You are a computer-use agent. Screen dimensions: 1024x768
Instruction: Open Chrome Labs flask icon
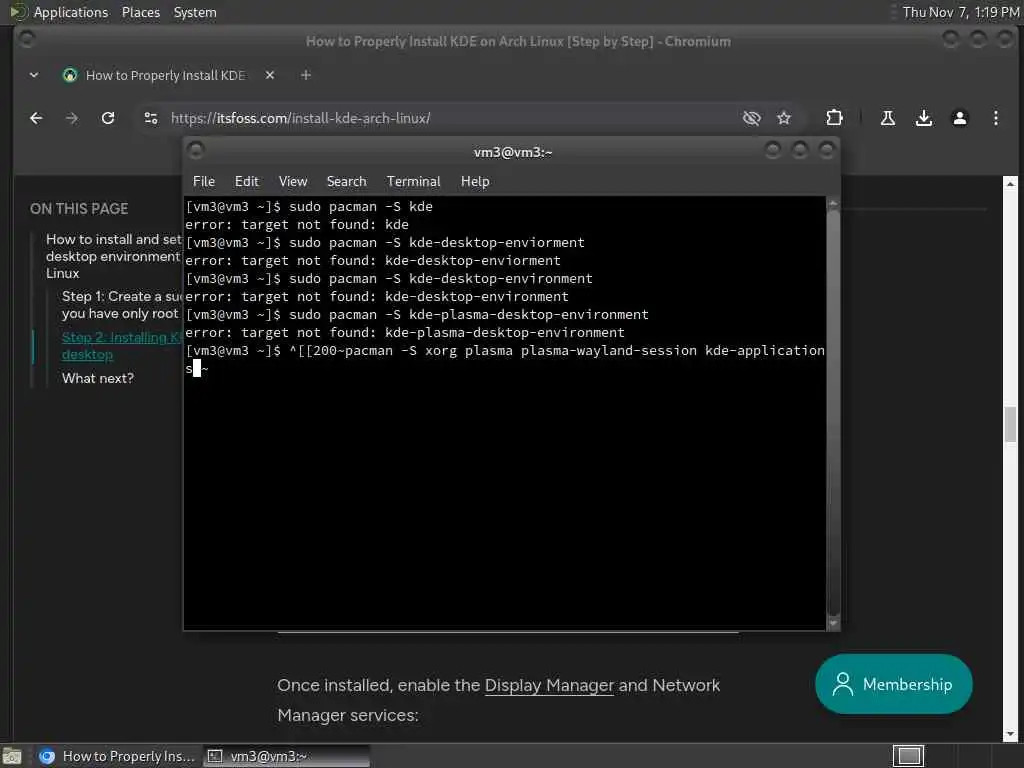click(888, 118)
